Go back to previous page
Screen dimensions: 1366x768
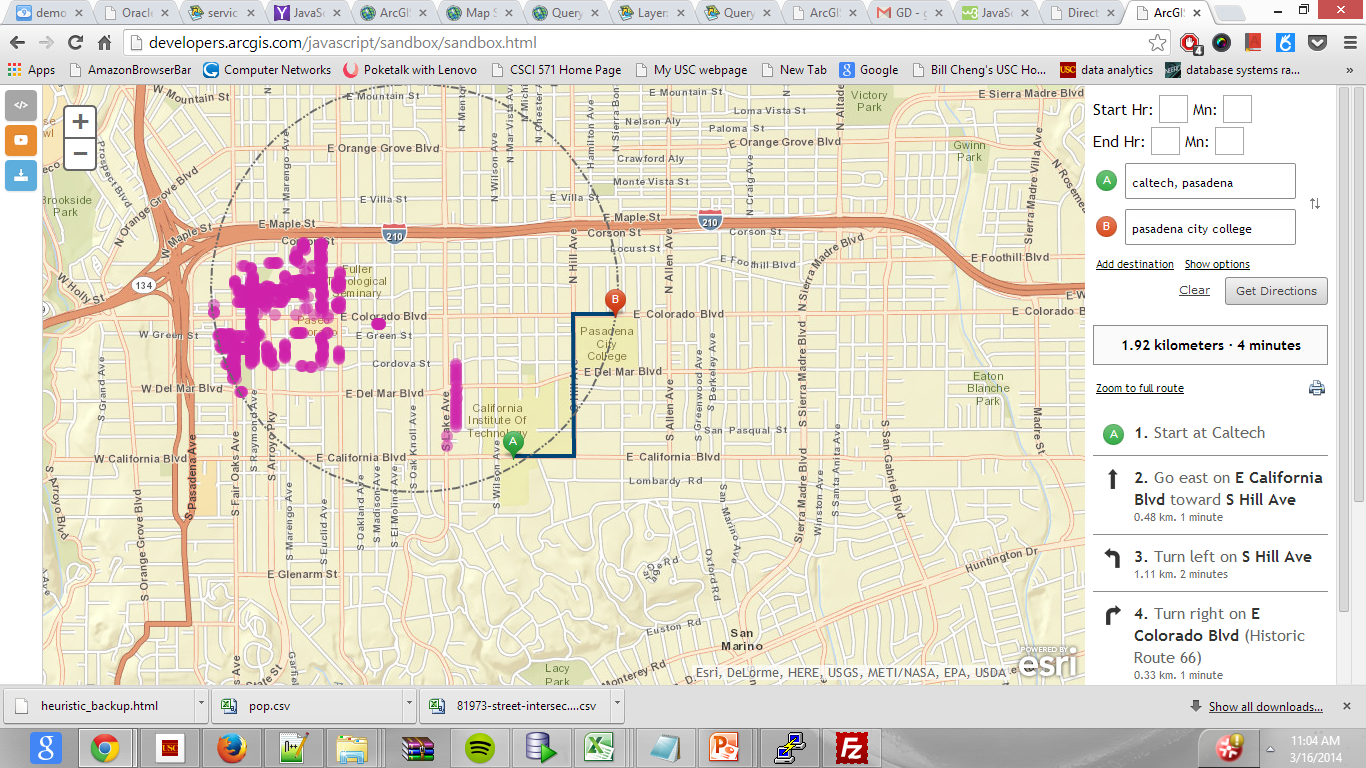[x=17, y=43]
